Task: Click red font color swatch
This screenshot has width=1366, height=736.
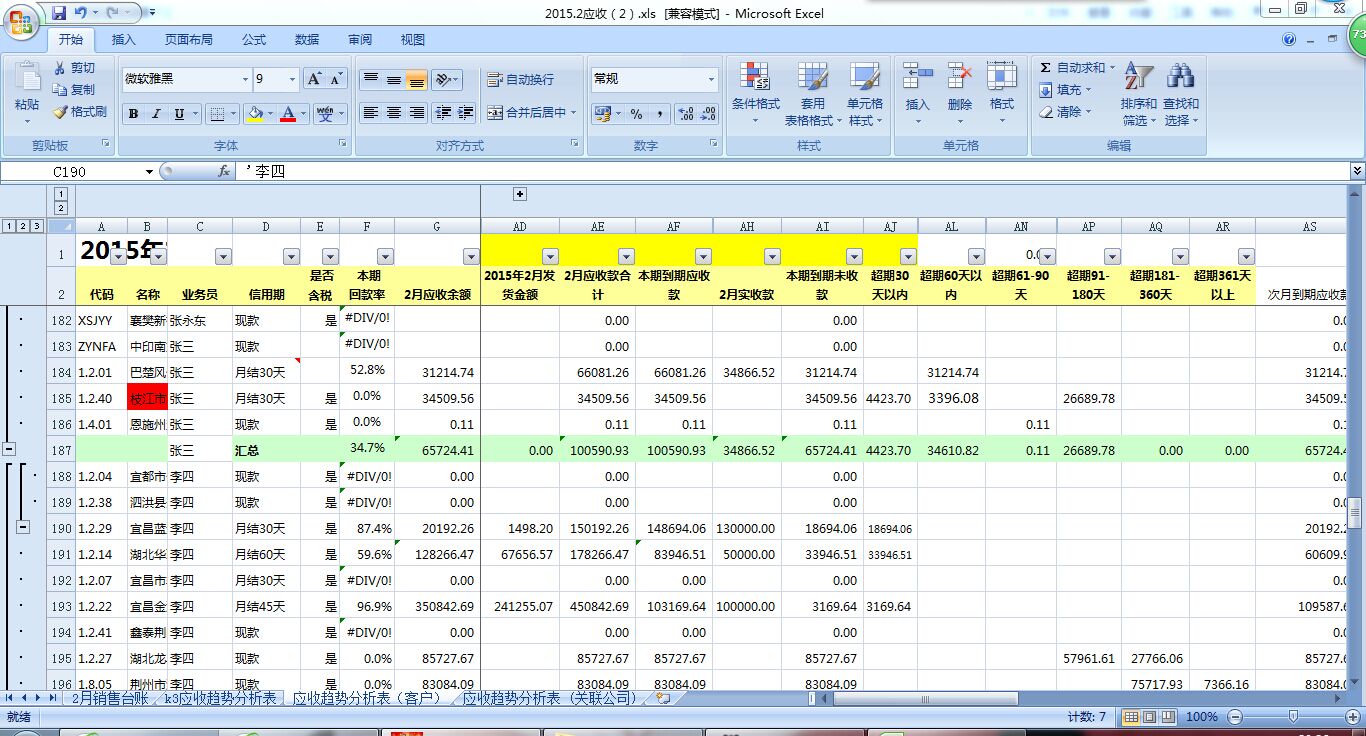Action: (289, 114)
